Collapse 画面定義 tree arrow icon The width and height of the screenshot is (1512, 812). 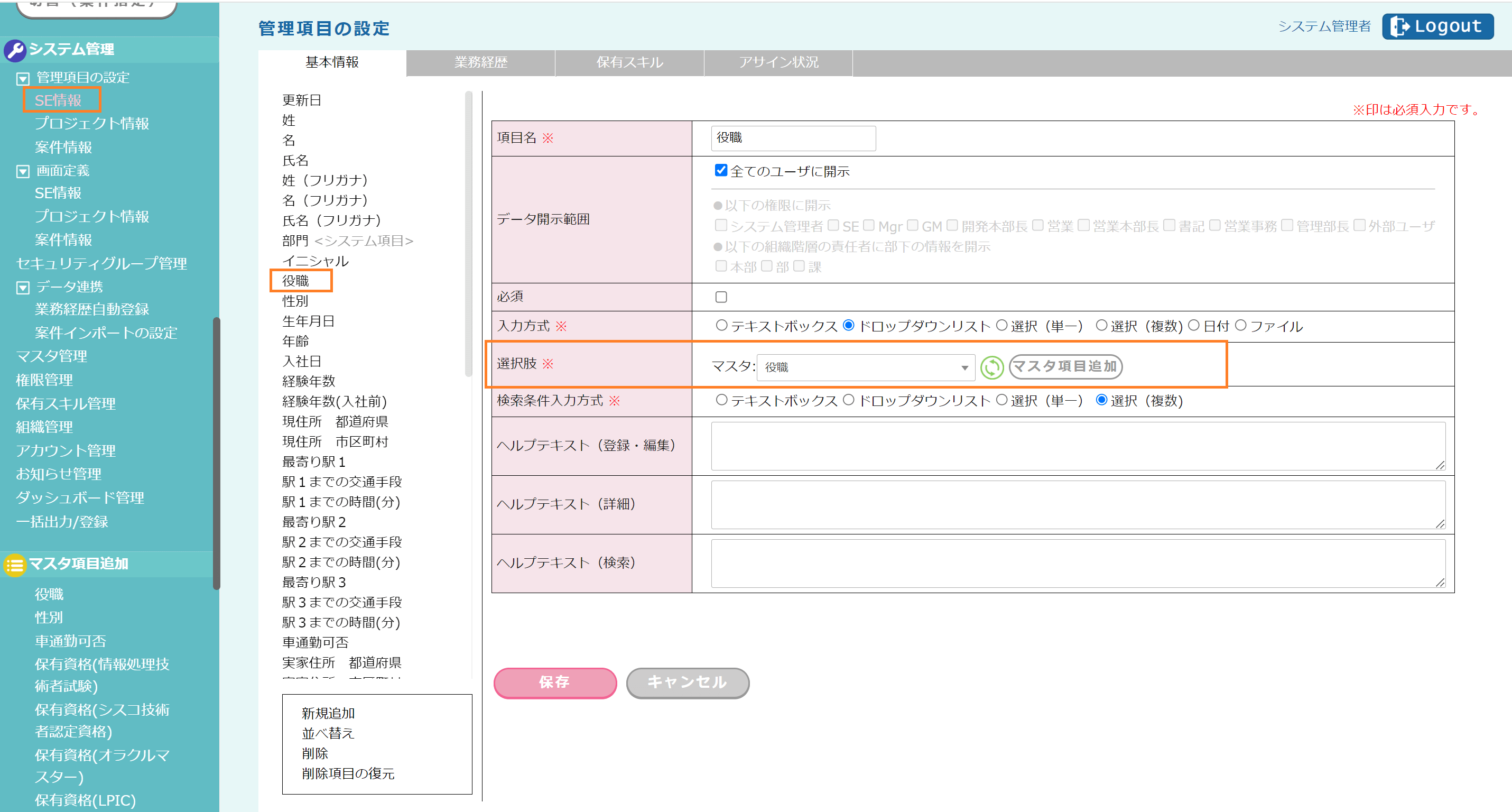(x=23, y=171)
